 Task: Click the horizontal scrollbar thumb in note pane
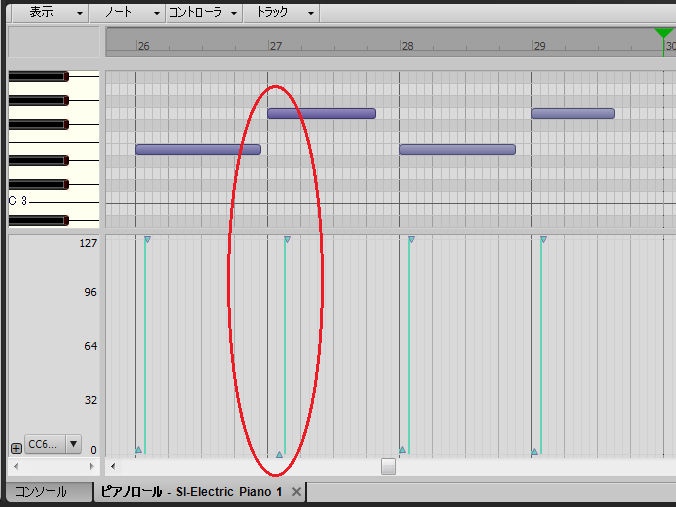(388, 466)
